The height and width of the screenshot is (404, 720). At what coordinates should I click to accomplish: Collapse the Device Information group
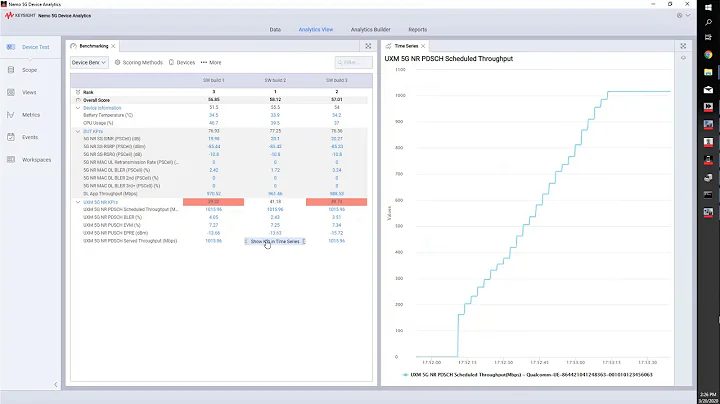pos(78,108)
